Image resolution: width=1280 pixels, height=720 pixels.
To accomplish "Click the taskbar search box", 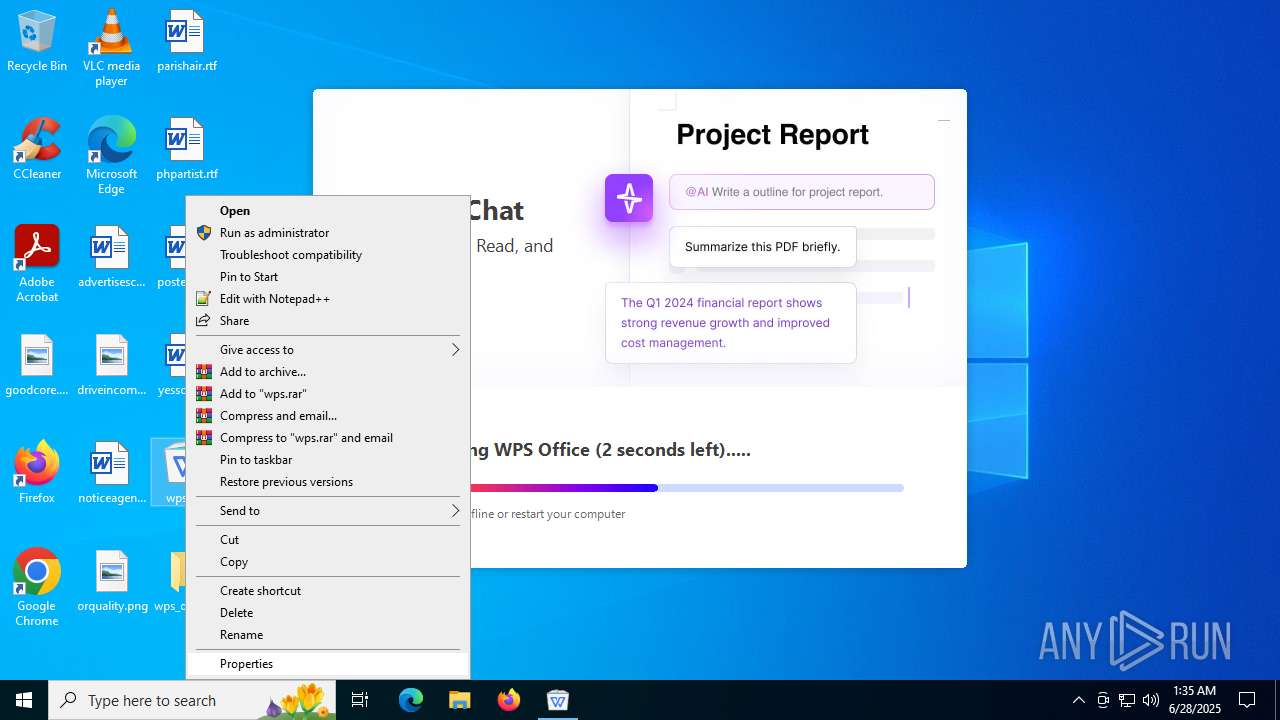I will click(190, 700).
